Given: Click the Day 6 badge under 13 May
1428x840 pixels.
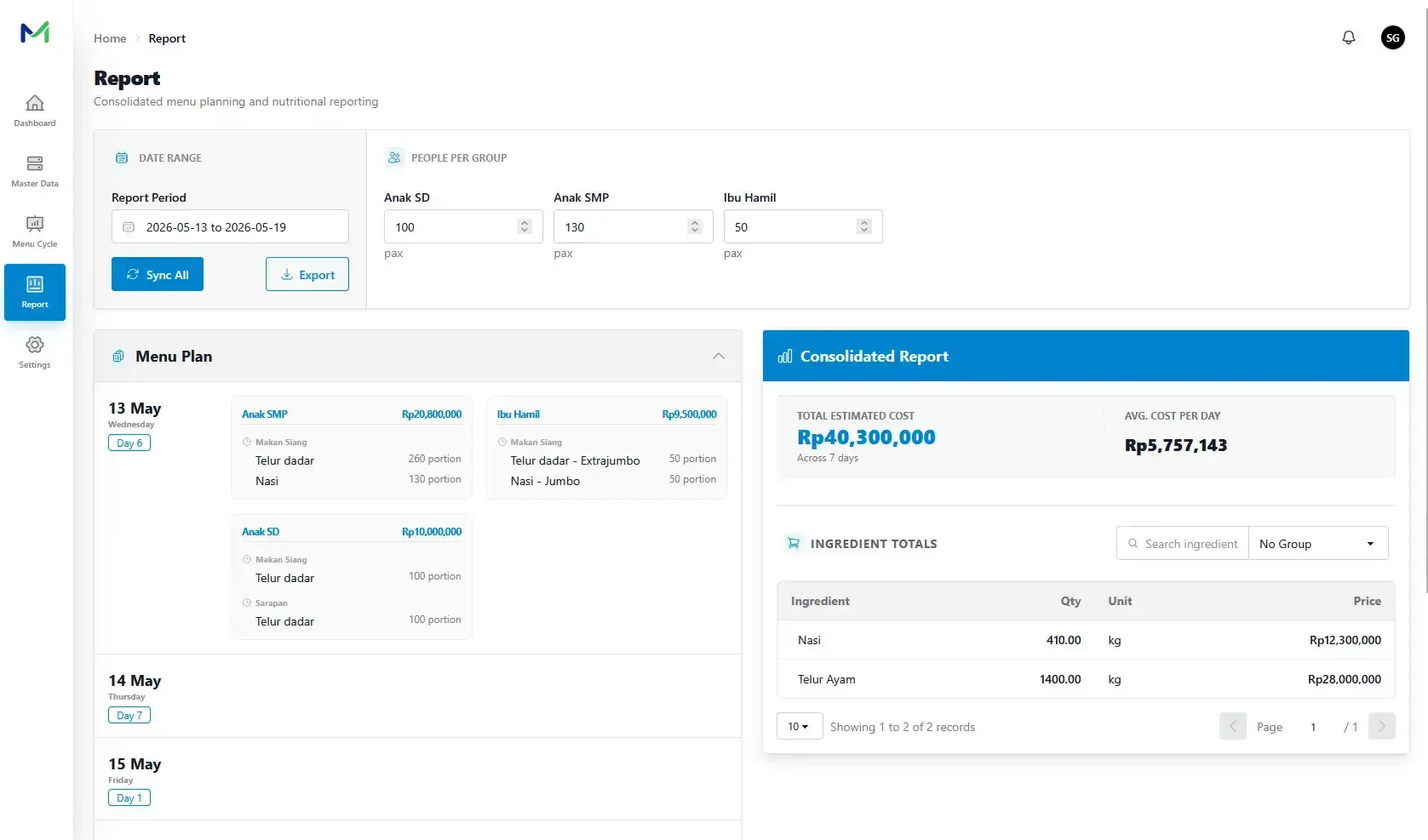Looking at the screenshot, I should [x=129, y=443].
